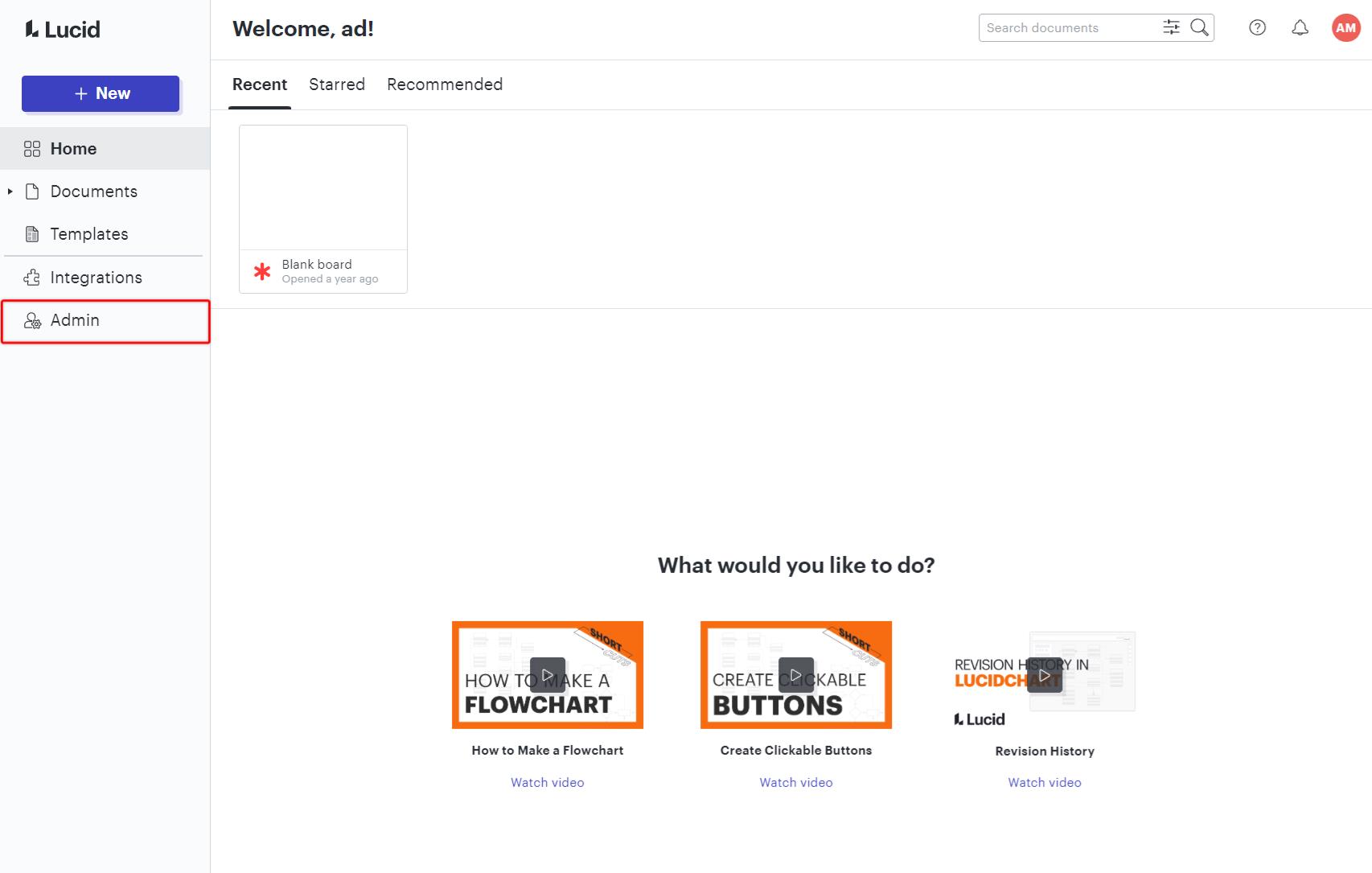
Task: Open the Blank board document
Action: (x=323, y=187)
